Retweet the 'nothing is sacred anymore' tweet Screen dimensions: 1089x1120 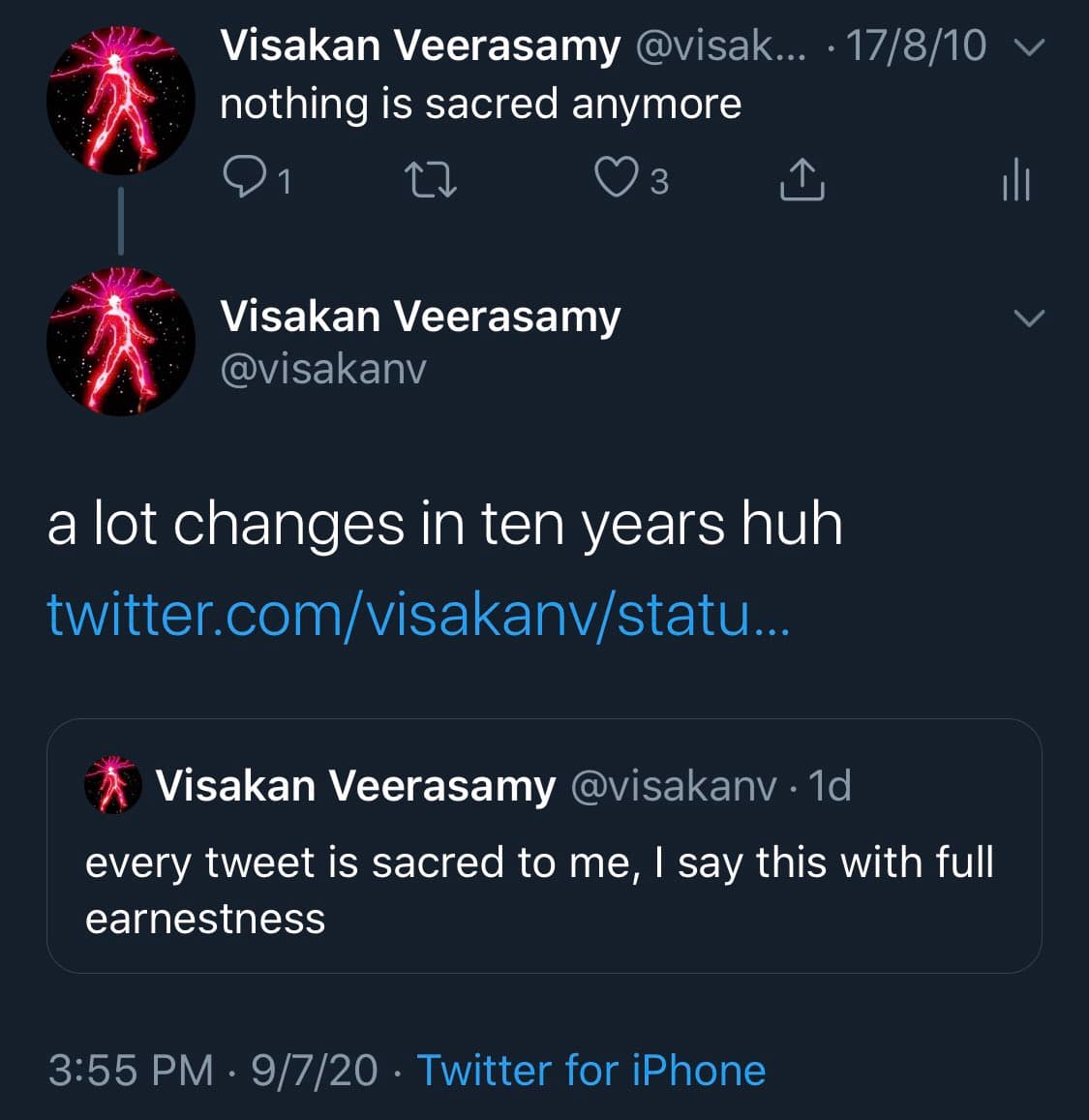[x=430, y=179]
